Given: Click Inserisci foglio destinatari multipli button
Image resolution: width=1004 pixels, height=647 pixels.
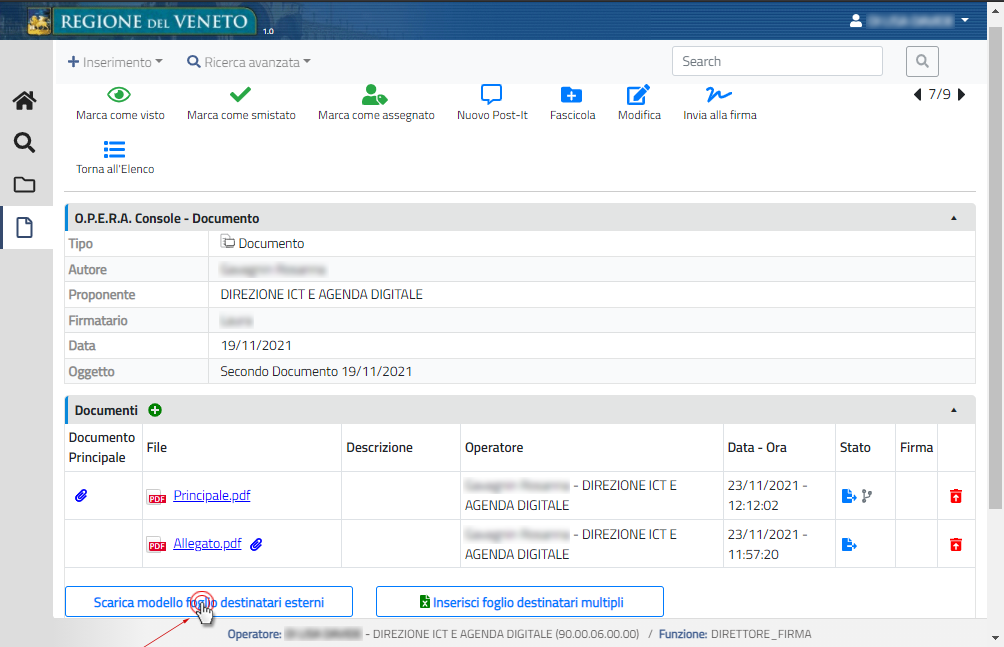Looking at the screenshot, I should [x=520, y=602].
